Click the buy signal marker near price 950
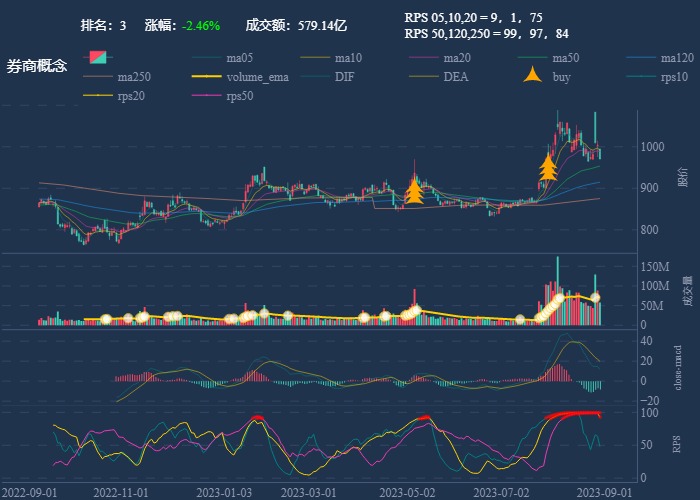 pyautogui.click(x=547, y=166)
